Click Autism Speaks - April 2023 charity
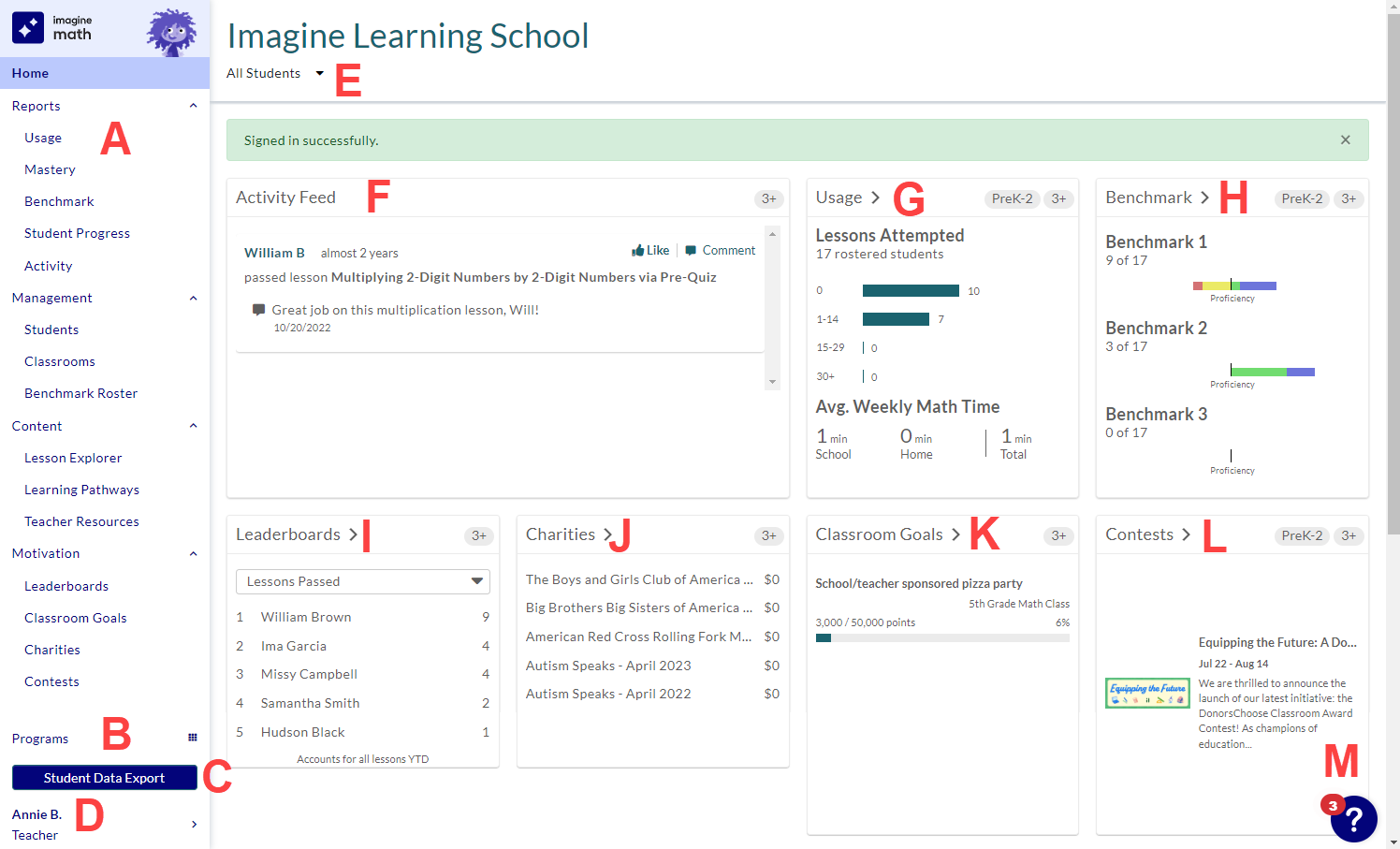The image size is (1400, 849). tap(608, 666)
